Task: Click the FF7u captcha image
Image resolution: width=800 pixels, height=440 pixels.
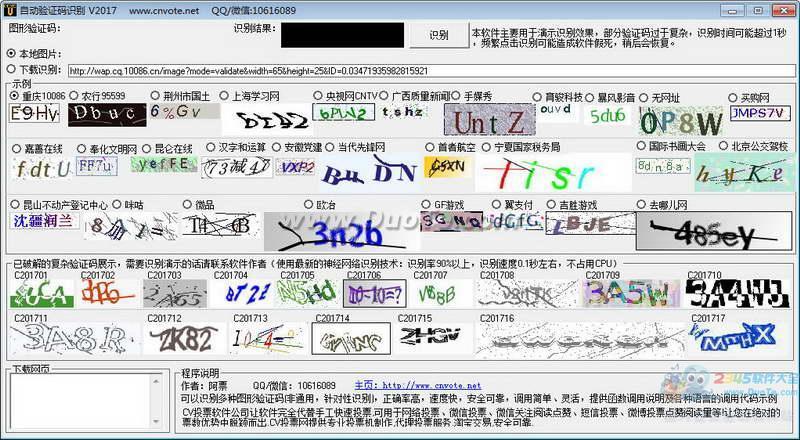Action: (x=97, y=166)
